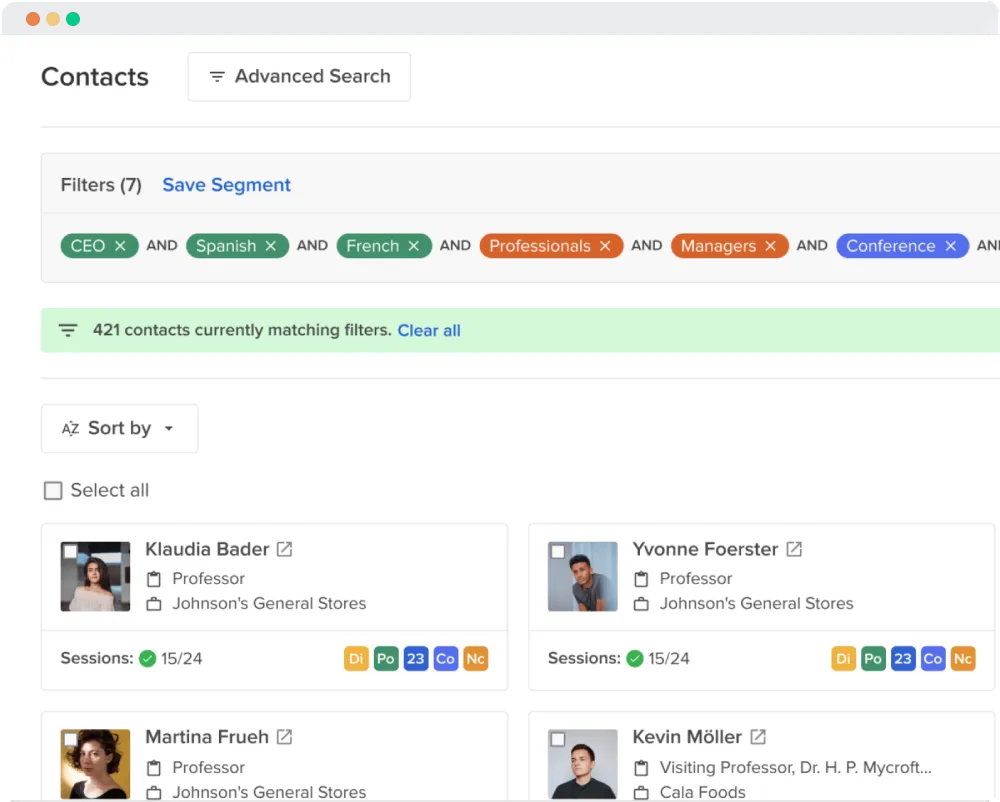The height and width of the screenshot is (802, 1000).
Task: Click the filter icon in the green banner
Action: pyautogui.click(x=68, y=330)
